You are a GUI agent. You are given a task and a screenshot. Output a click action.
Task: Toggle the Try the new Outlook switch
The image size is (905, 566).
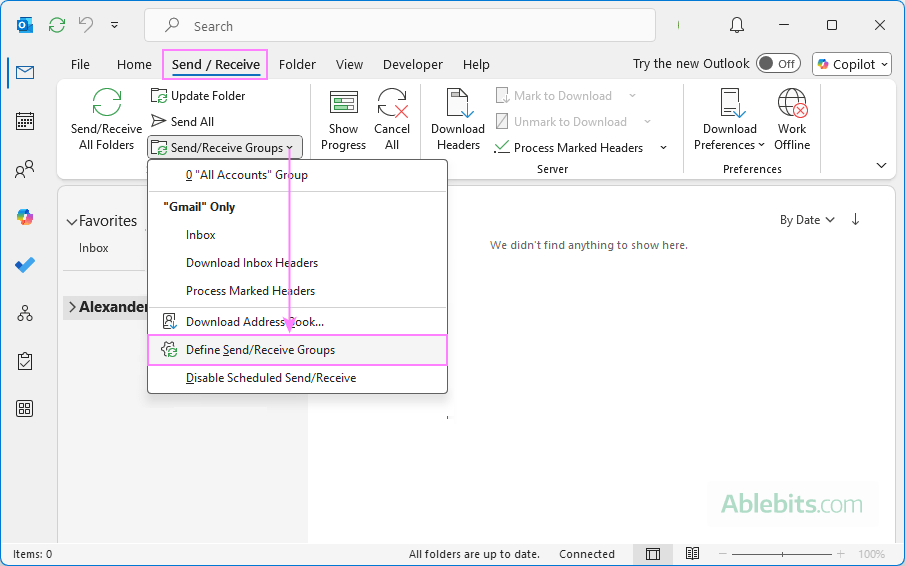[779, 63]
